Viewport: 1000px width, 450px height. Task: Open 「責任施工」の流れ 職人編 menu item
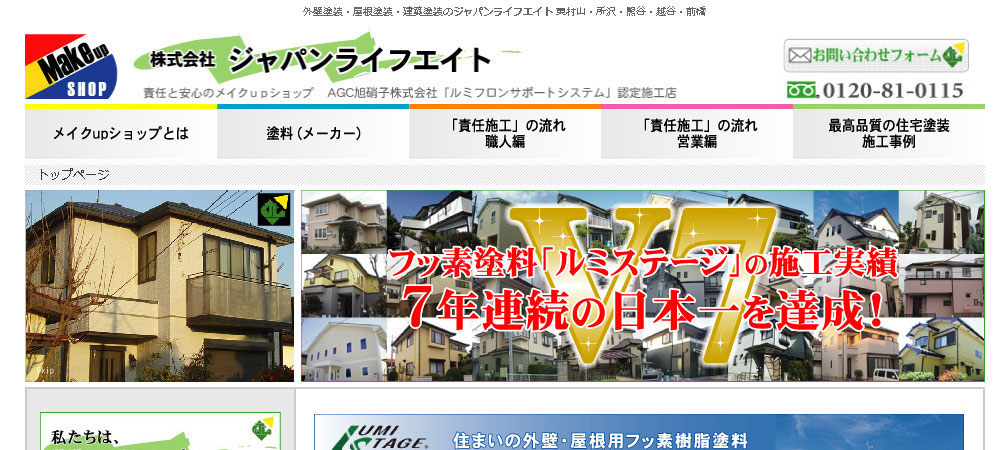[x=505, y=133]
